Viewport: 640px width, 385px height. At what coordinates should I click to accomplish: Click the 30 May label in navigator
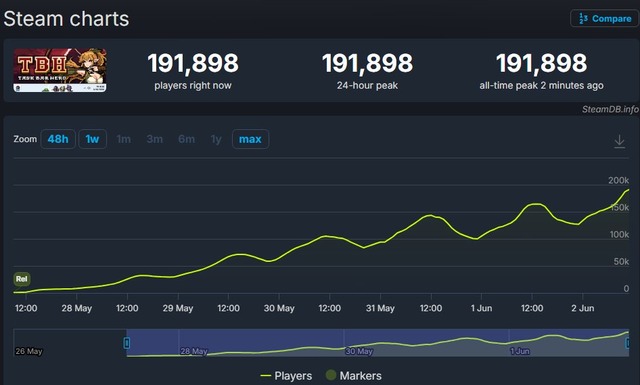coord(359,351)
